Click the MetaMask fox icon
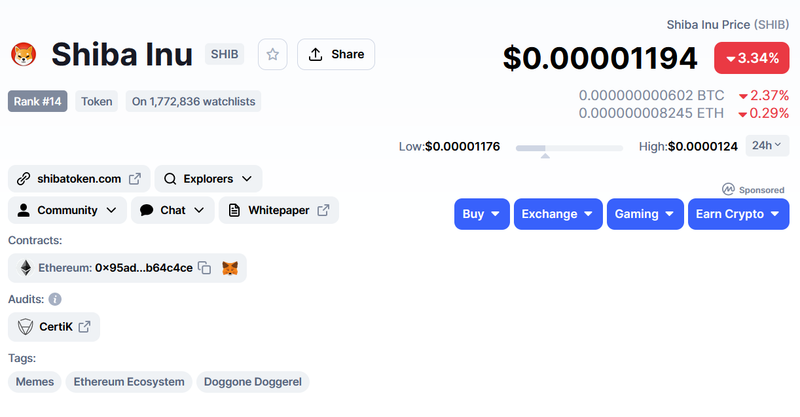The width and height of the screenshot is (800, 417). tap(230, 268)
